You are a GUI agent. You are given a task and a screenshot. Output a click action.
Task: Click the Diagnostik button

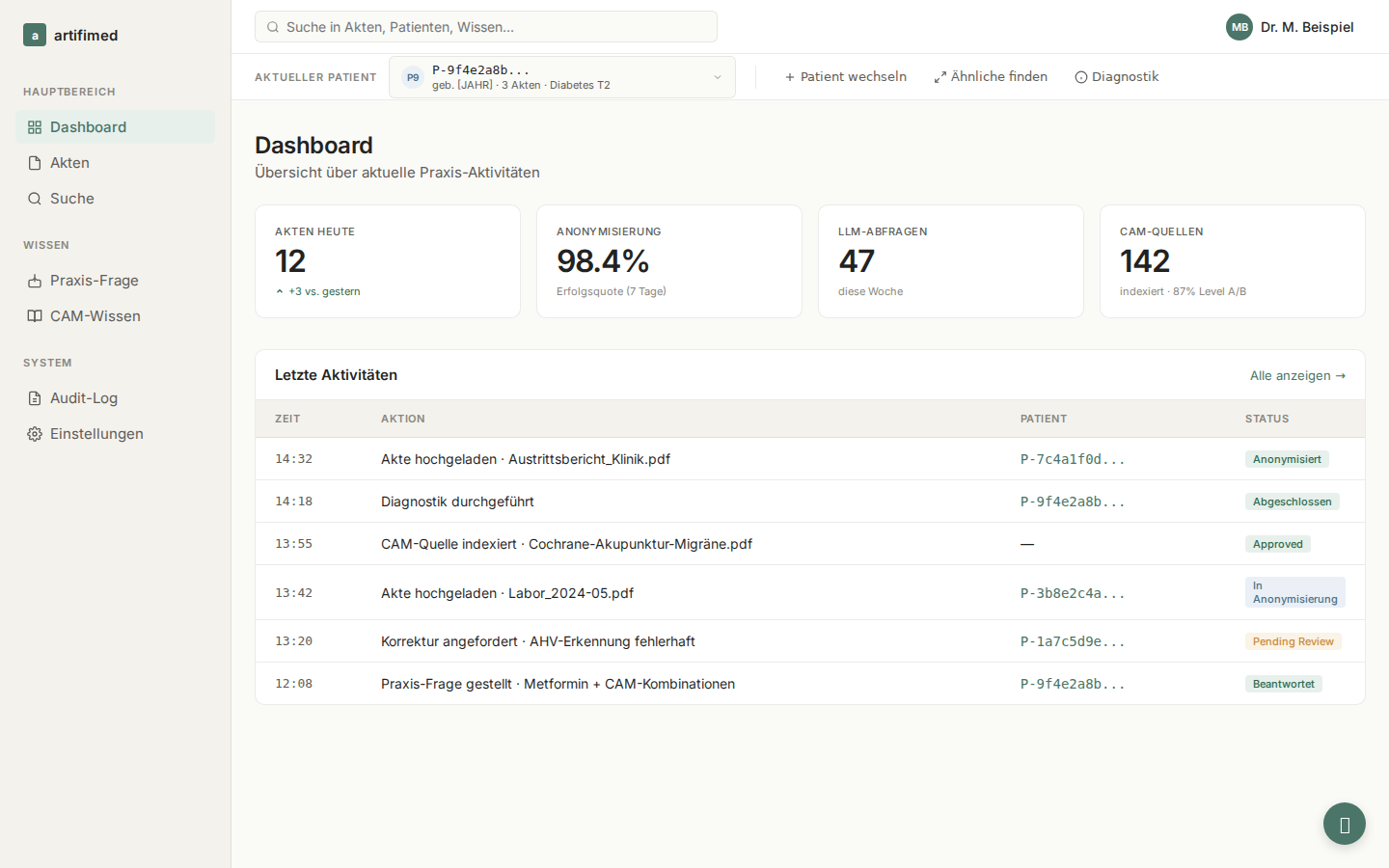(x=1117, y=77)
